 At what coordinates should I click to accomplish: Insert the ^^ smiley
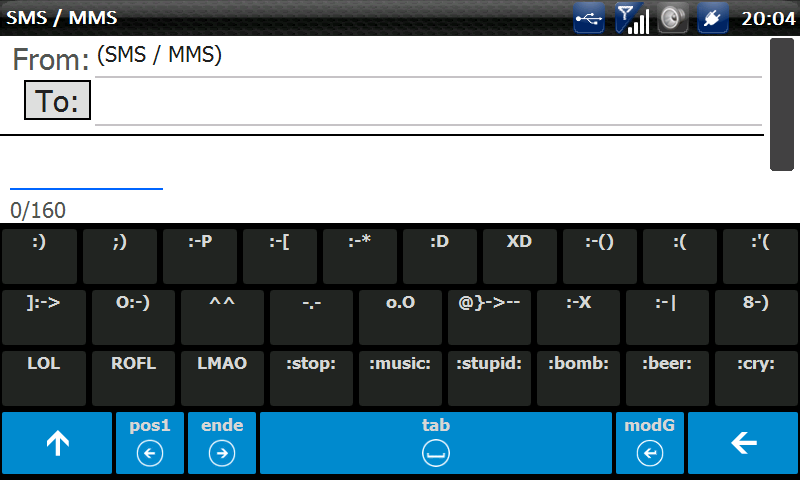222,317
